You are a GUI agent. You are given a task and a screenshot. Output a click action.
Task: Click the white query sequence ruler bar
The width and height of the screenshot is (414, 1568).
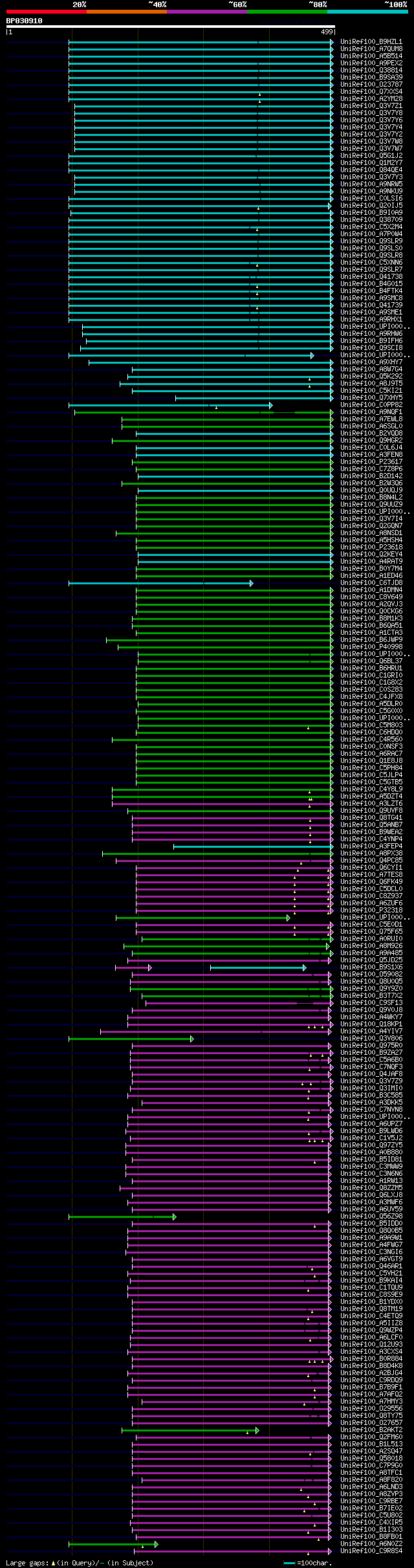[170, 27]
